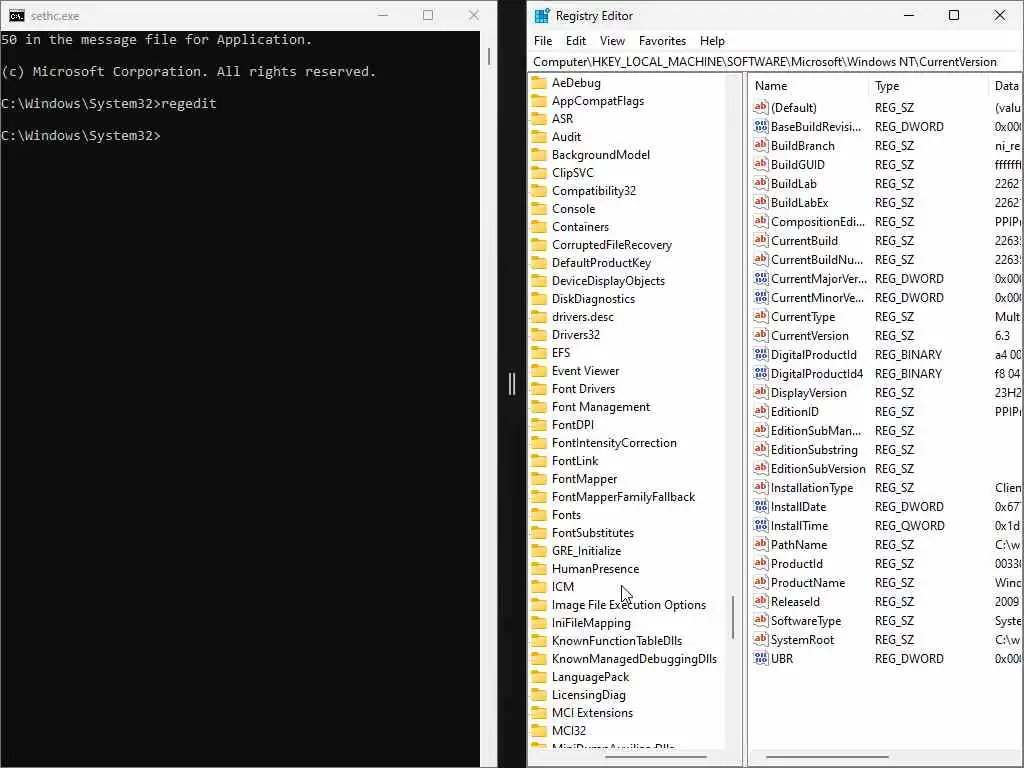Click the DWORD icon of UBR
Screen dimensions: 1024x768
pyautogui.click(x=761, y=658)
